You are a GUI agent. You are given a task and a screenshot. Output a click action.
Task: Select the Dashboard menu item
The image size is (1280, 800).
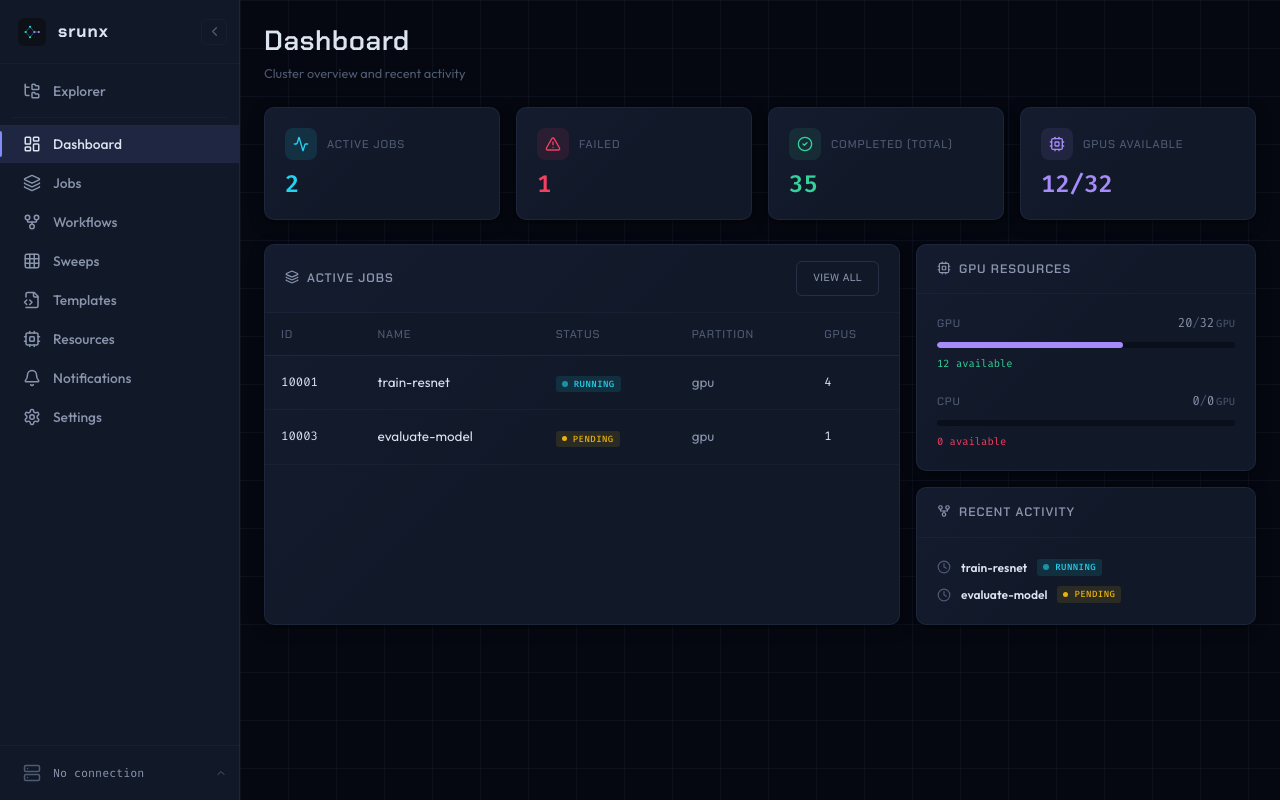pyautogui.click(x=87, y=144)
